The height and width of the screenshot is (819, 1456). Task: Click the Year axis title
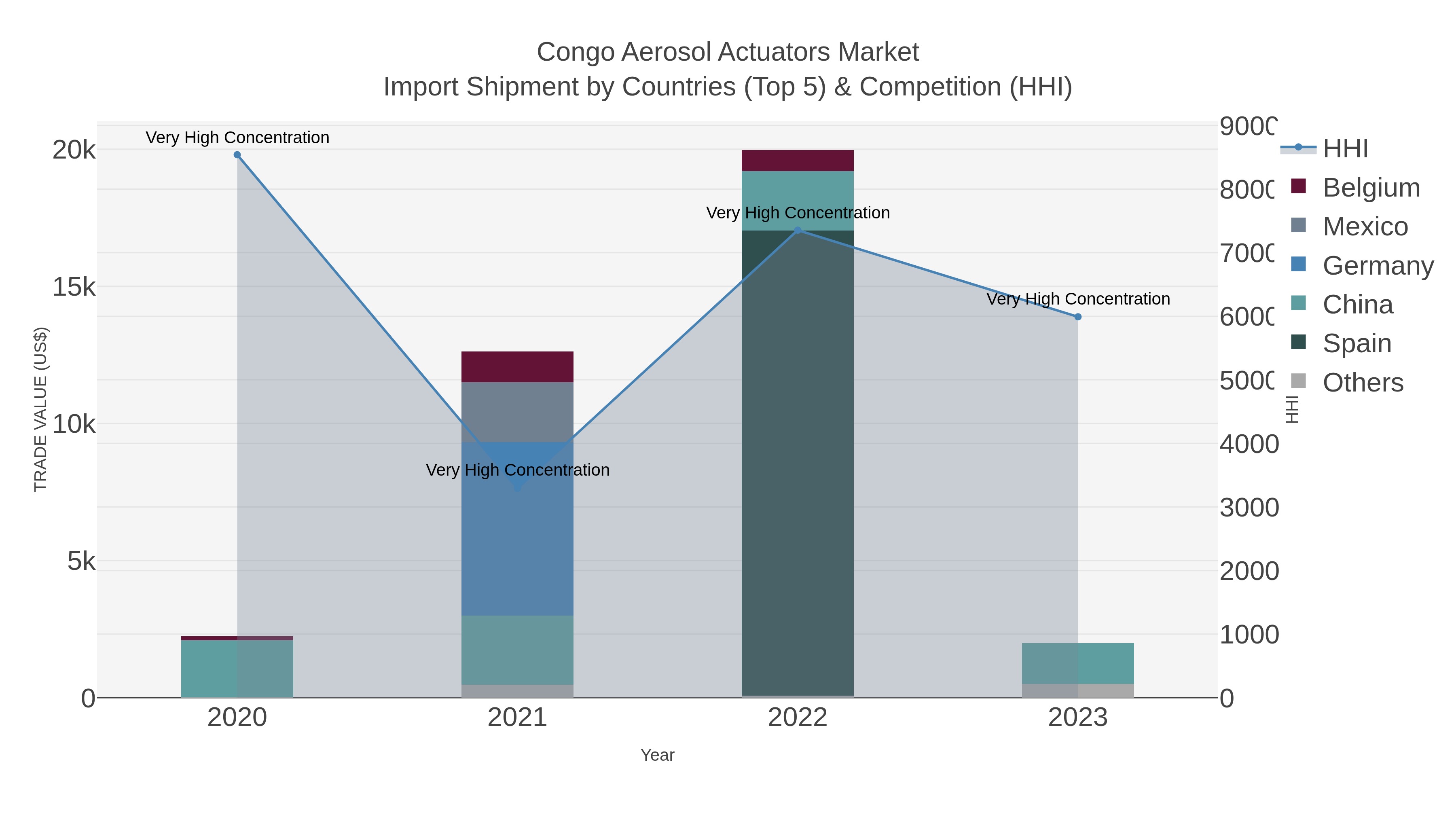(657, 755)
